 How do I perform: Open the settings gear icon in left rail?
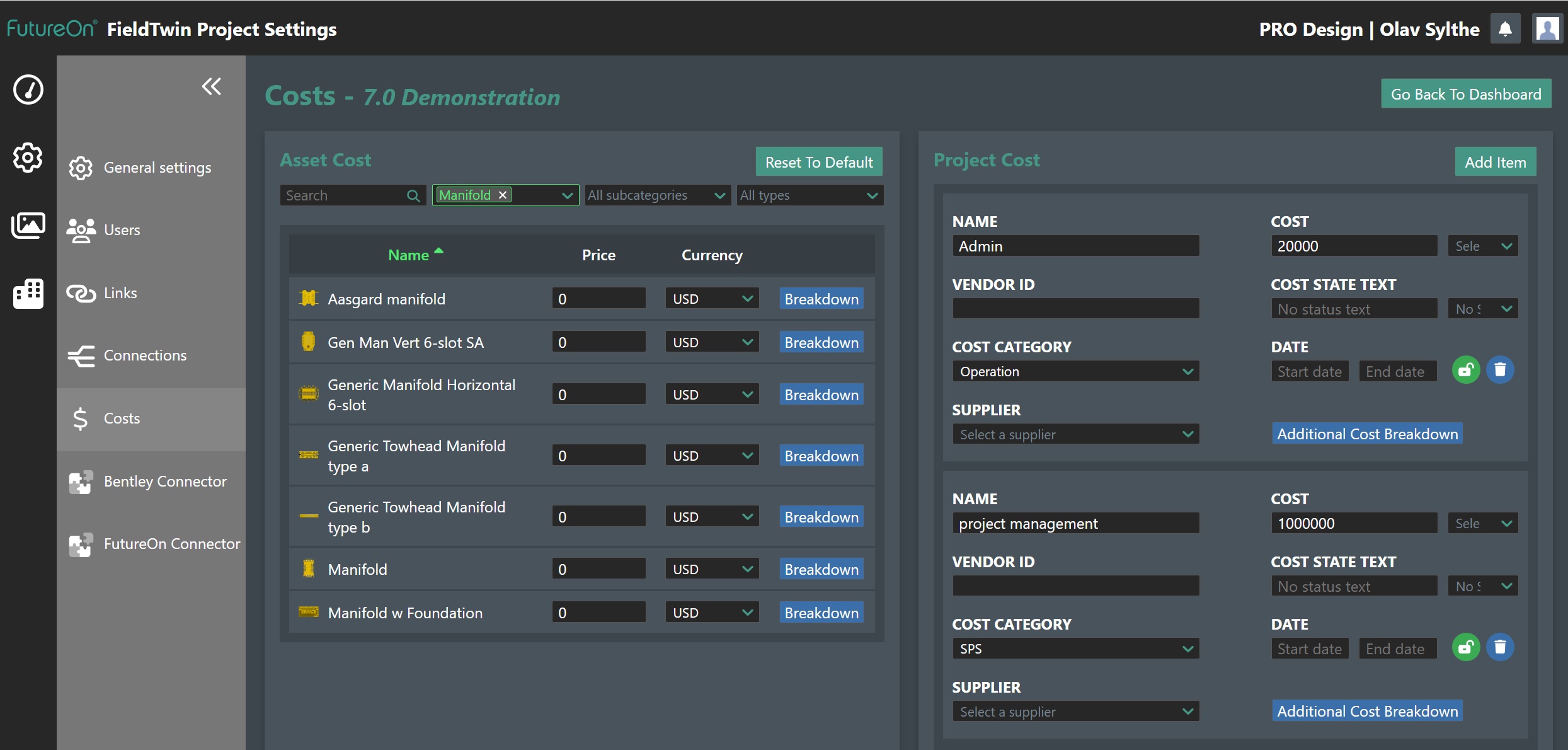point(28,158)
